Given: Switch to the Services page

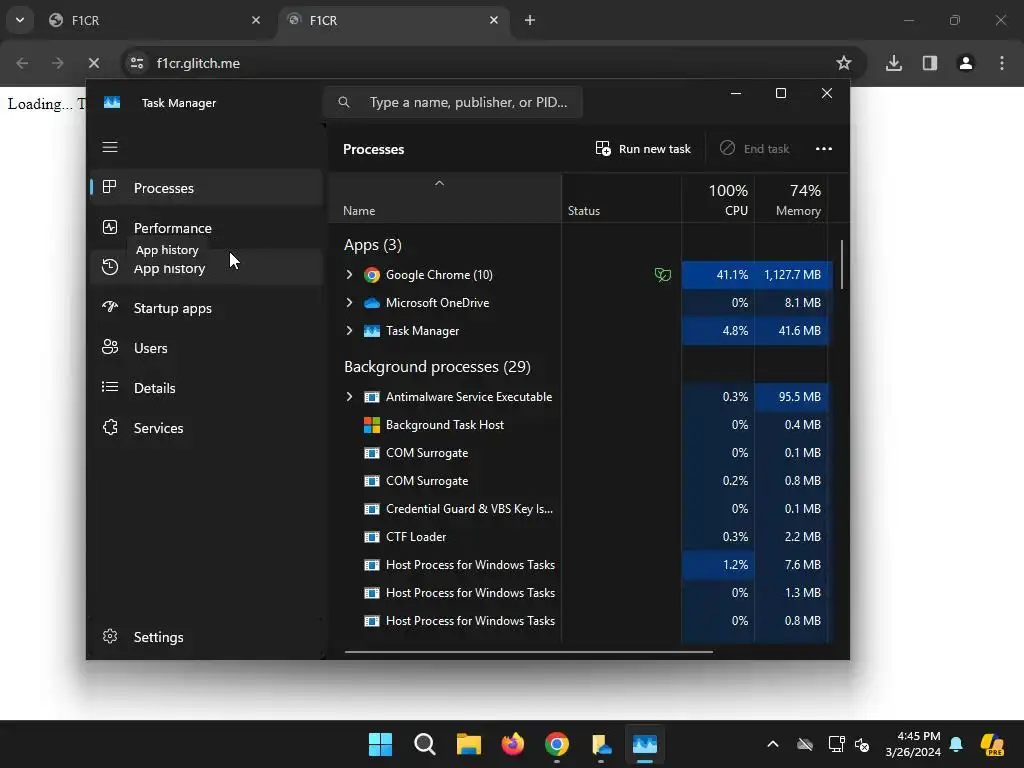Looking at the screenshot, I should click(x=206, y=428).
